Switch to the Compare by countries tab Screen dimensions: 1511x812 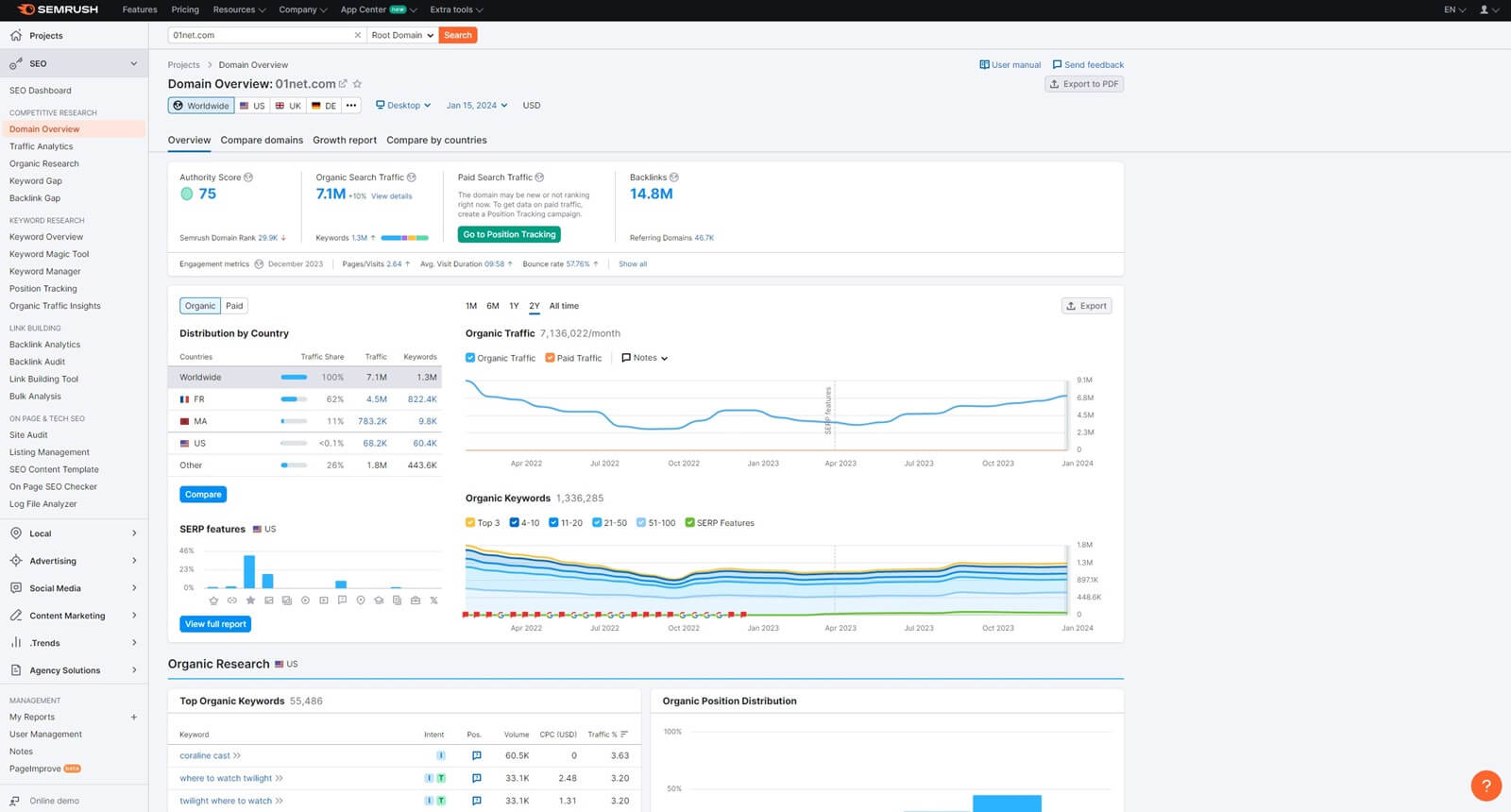[436, 140]
